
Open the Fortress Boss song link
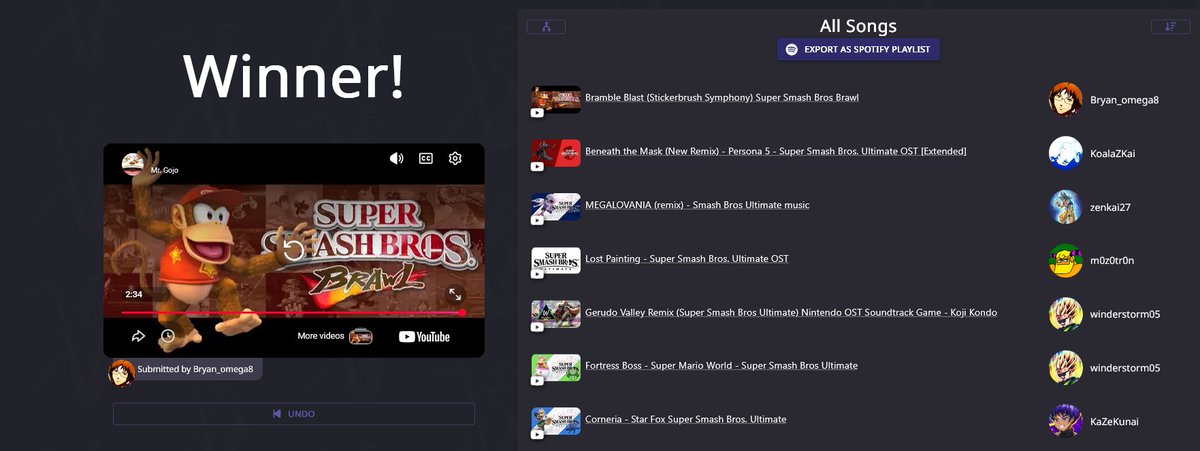[721, 366]
